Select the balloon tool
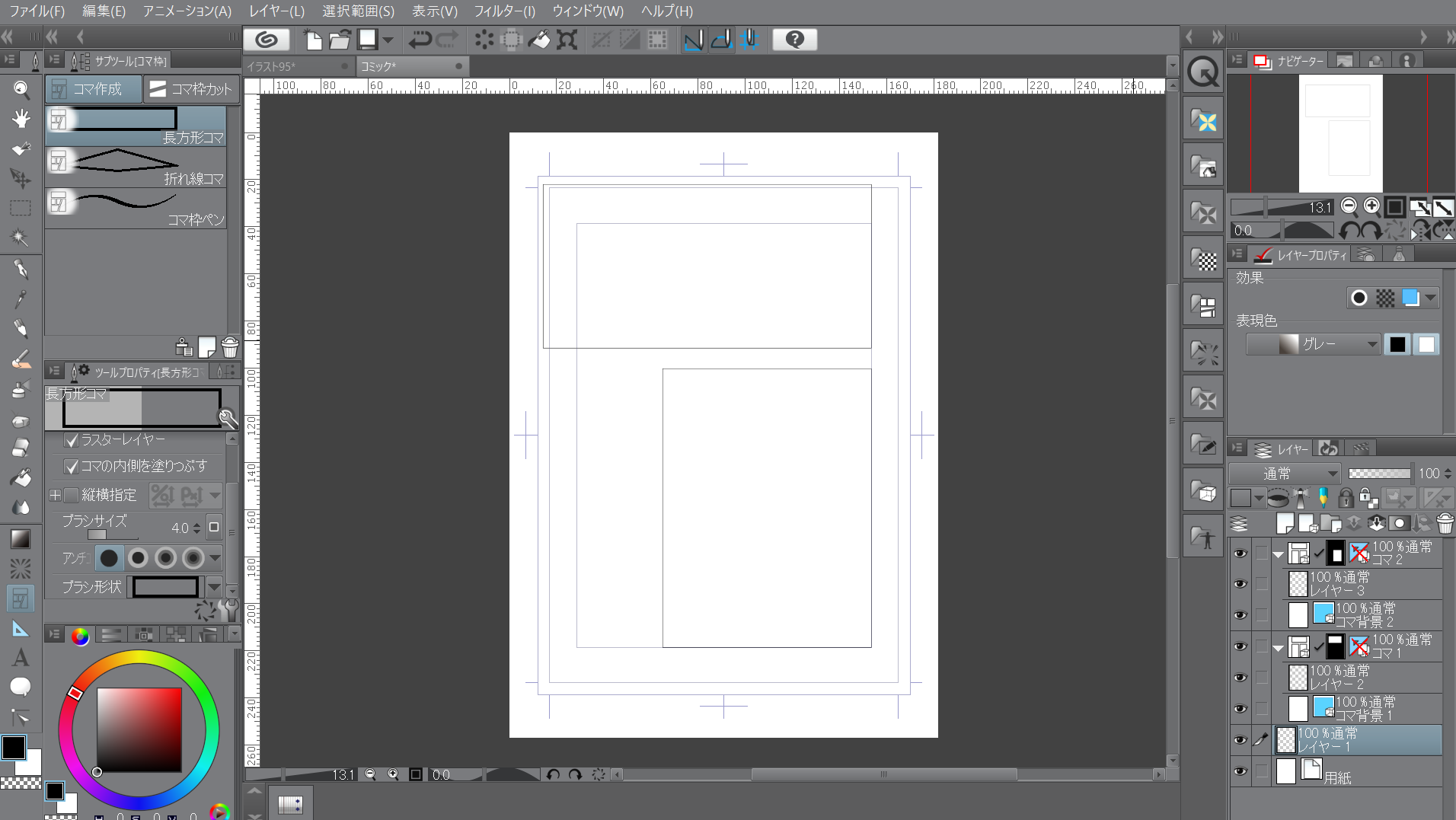Image resolution: width=1456 pixels, height=820 pixels. (x=21, y=687)
